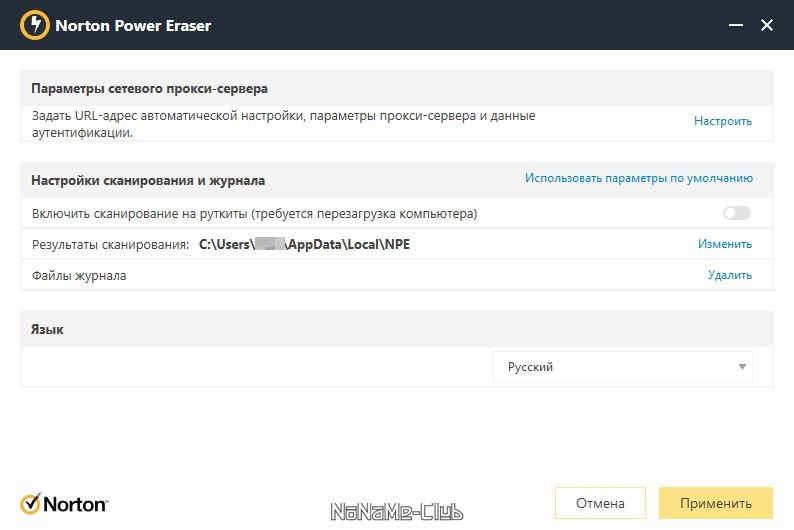Select the Параметры сетевого прокси-сервера header
This screenshot has height=530, width=794.
point(149,89)
